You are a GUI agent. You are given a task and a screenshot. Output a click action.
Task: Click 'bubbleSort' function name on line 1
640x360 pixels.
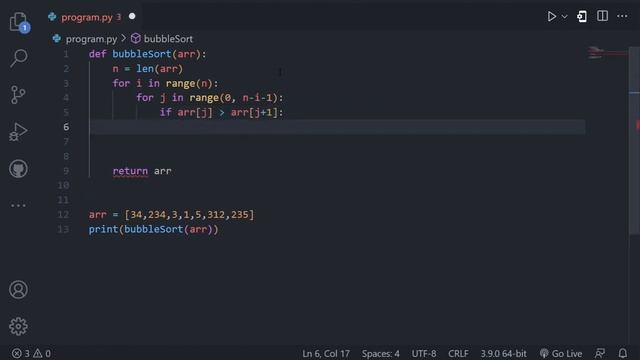142,54
